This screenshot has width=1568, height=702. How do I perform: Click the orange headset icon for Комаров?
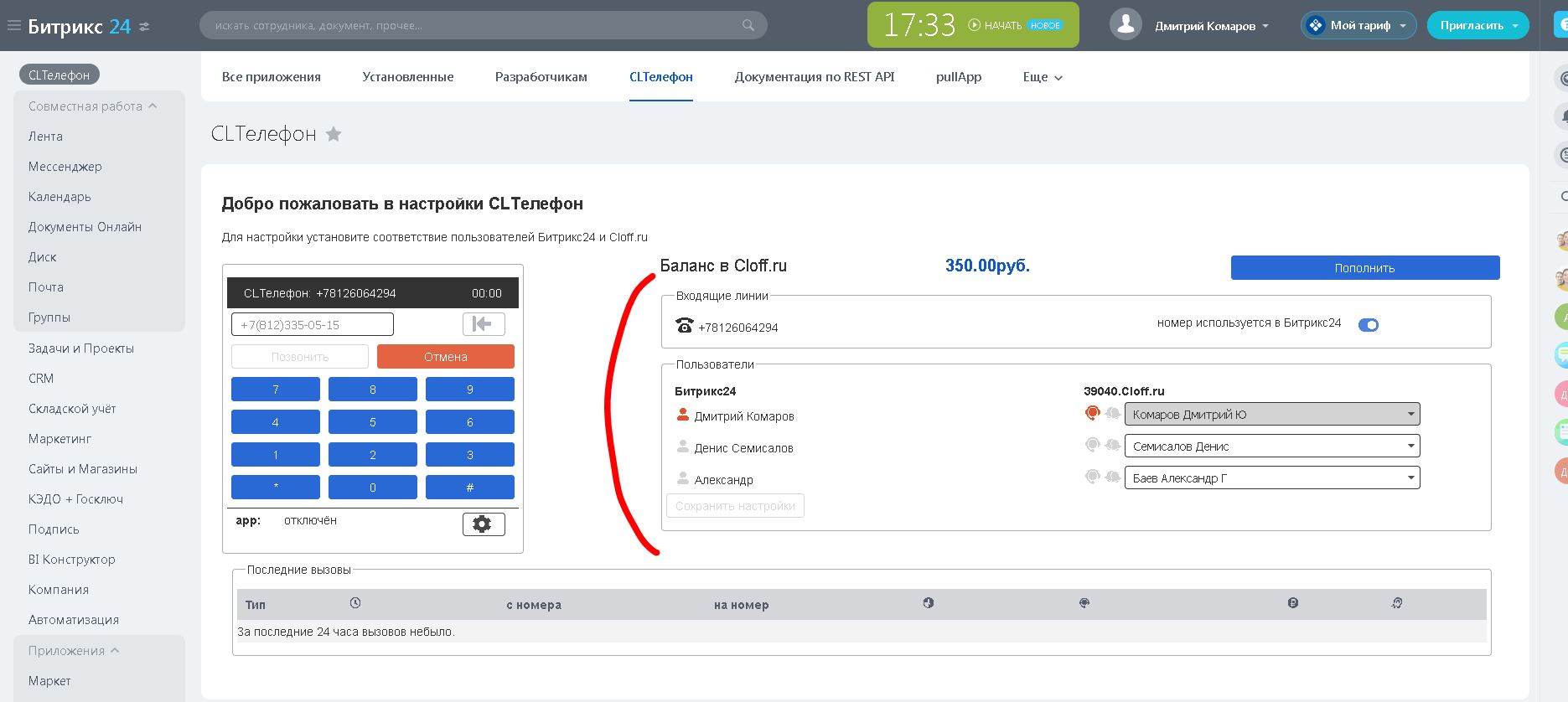[1092, 413]
